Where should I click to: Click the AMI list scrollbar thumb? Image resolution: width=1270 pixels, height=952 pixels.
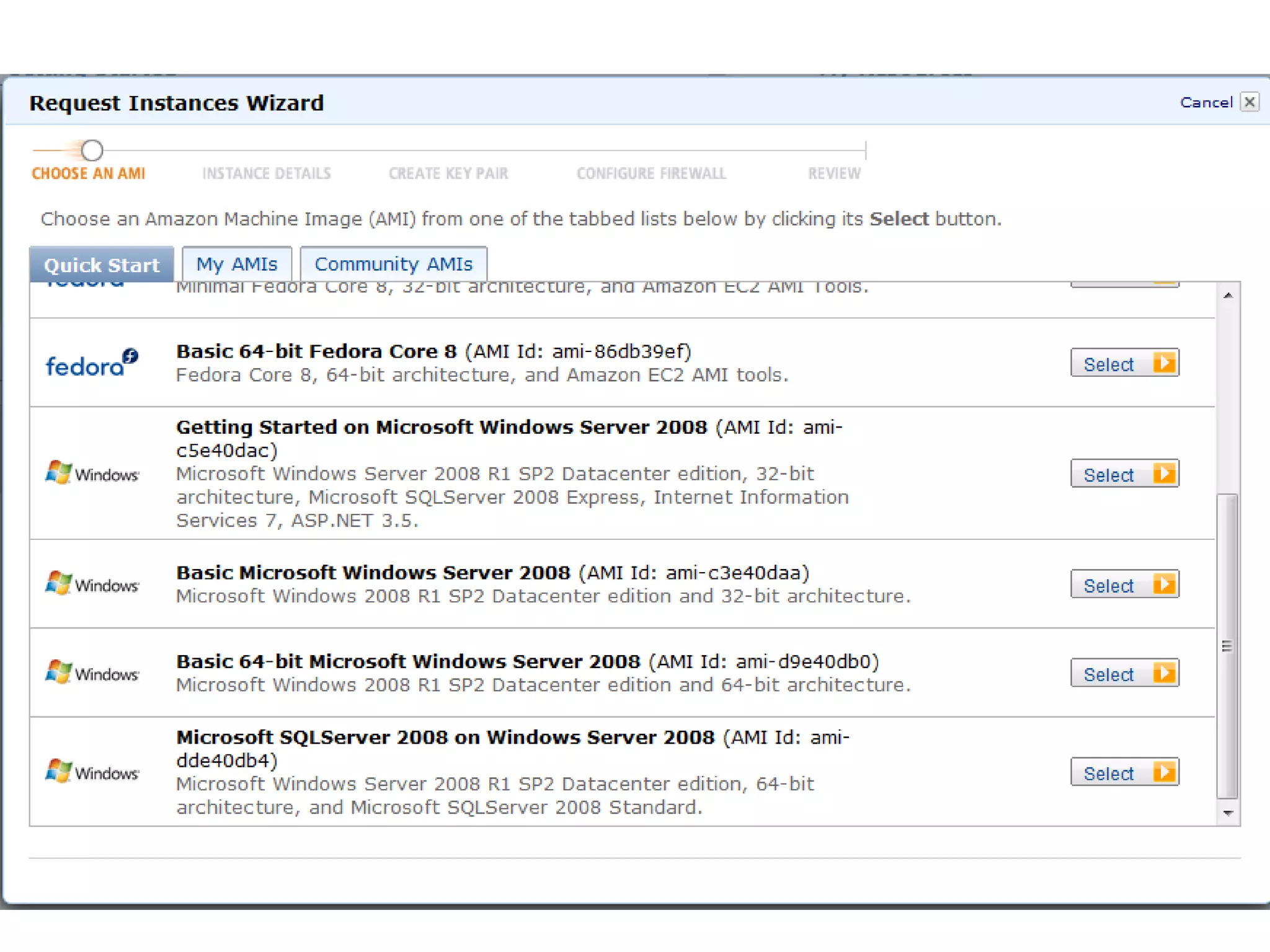point(1227,646)
